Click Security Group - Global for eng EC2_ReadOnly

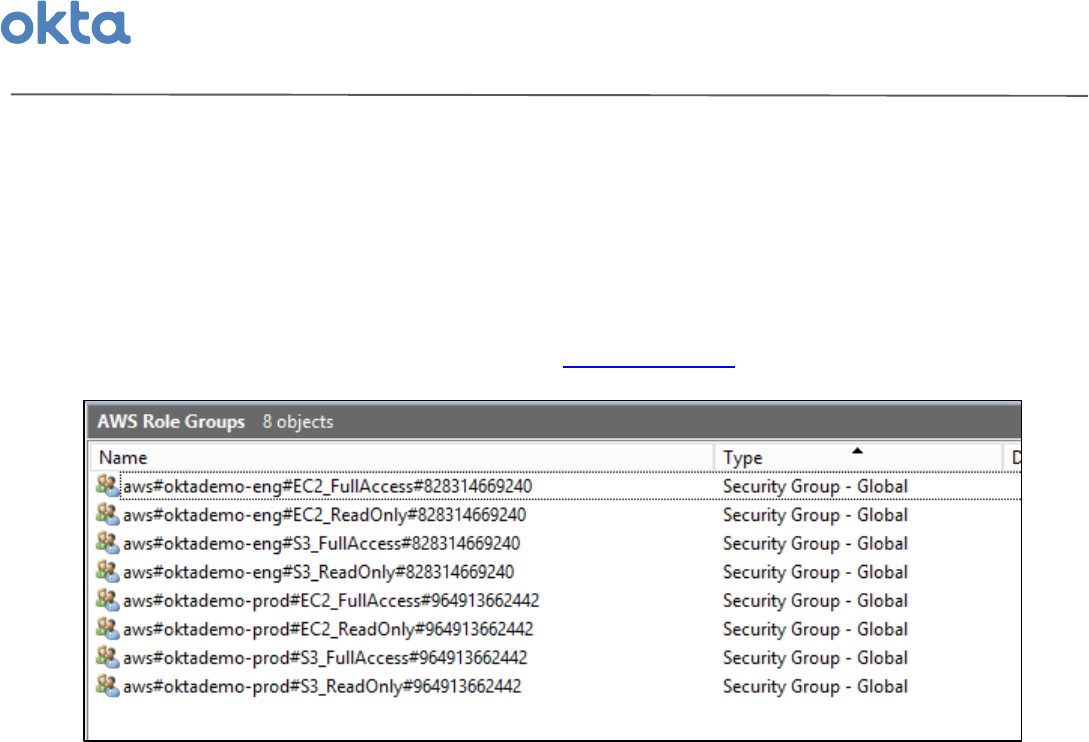tap(815, 515)
